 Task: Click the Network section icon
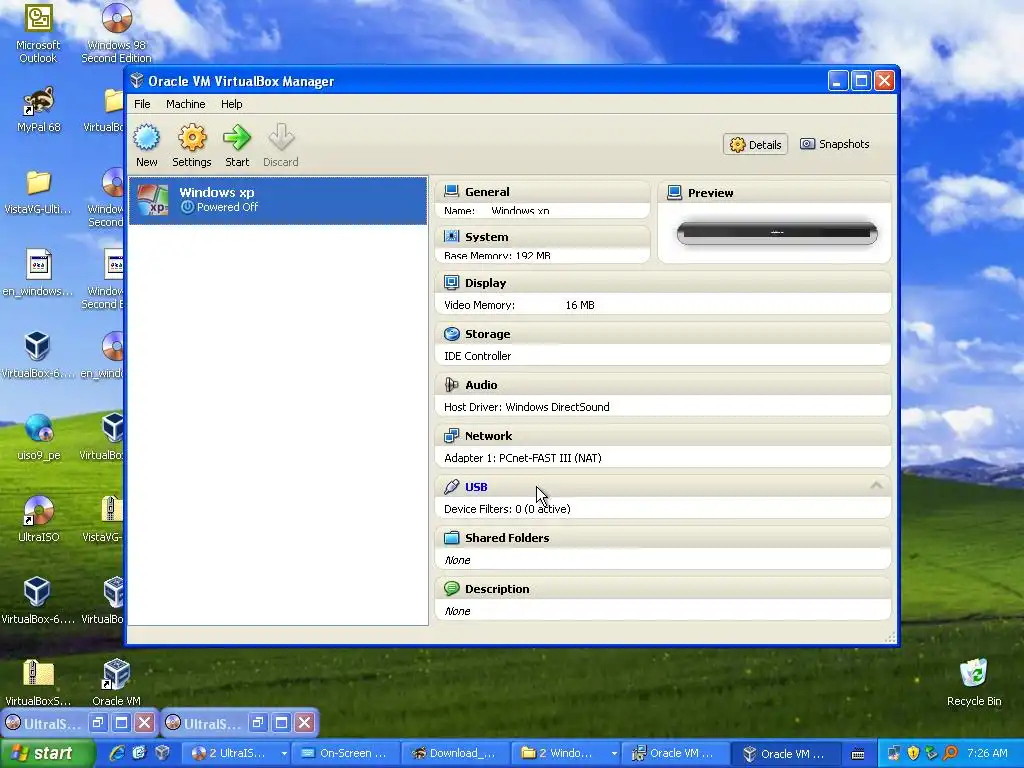coord(451,436)
